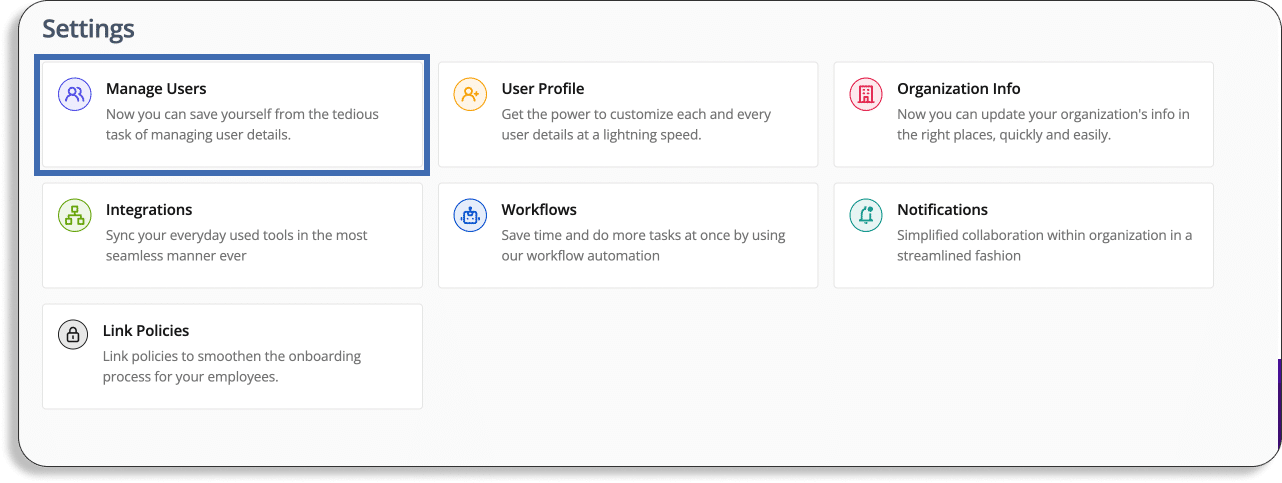Select the Link Policies heading
1282x483 pixels.
pyautogui.click(x=146, y=331)
